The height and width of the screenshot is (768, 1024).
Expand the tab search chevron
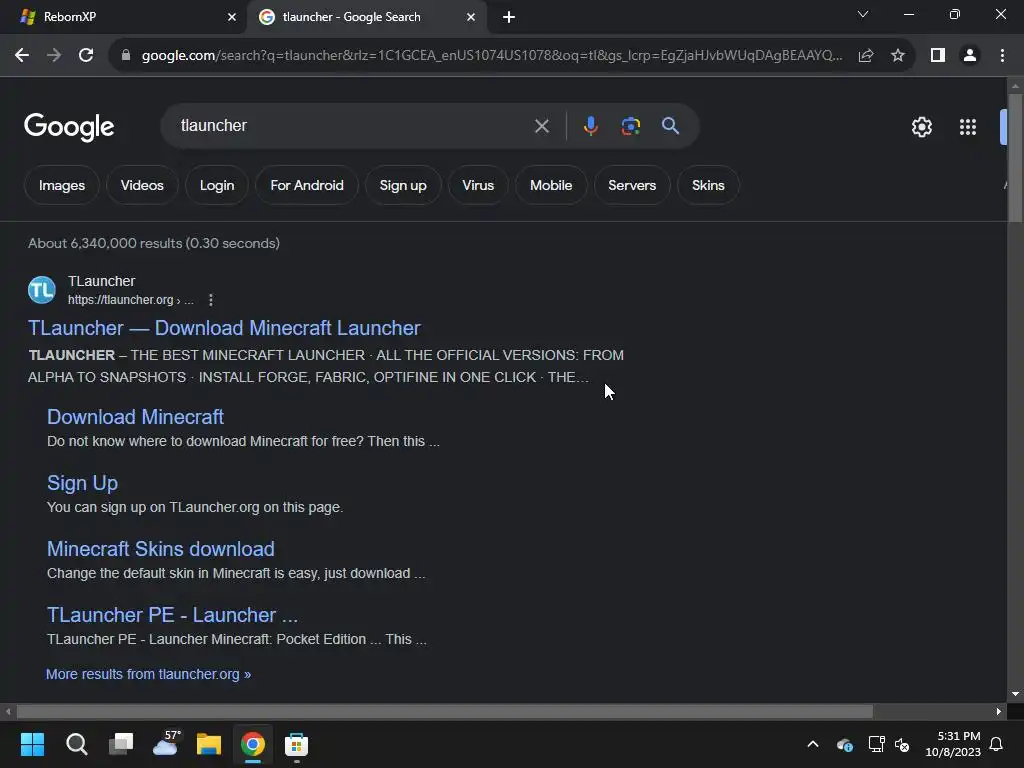coord(863,14)
